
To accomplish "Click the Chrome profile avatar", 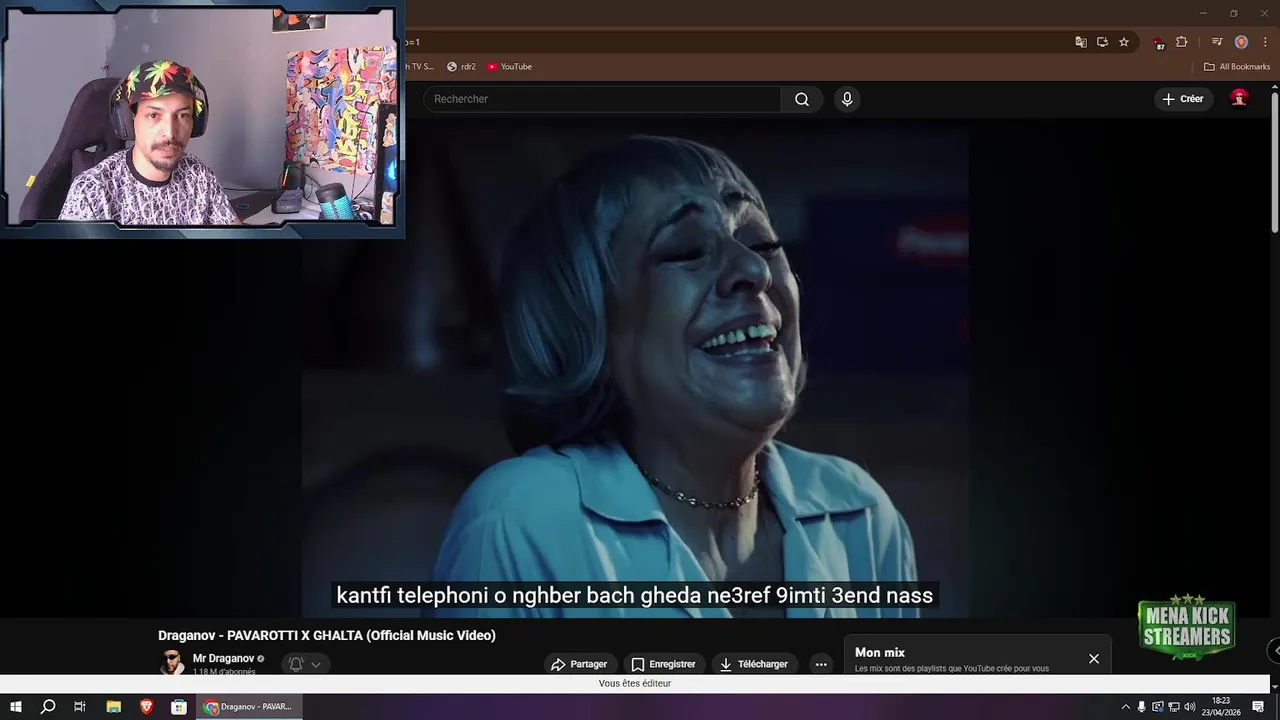I will [x=1241, y=42].
